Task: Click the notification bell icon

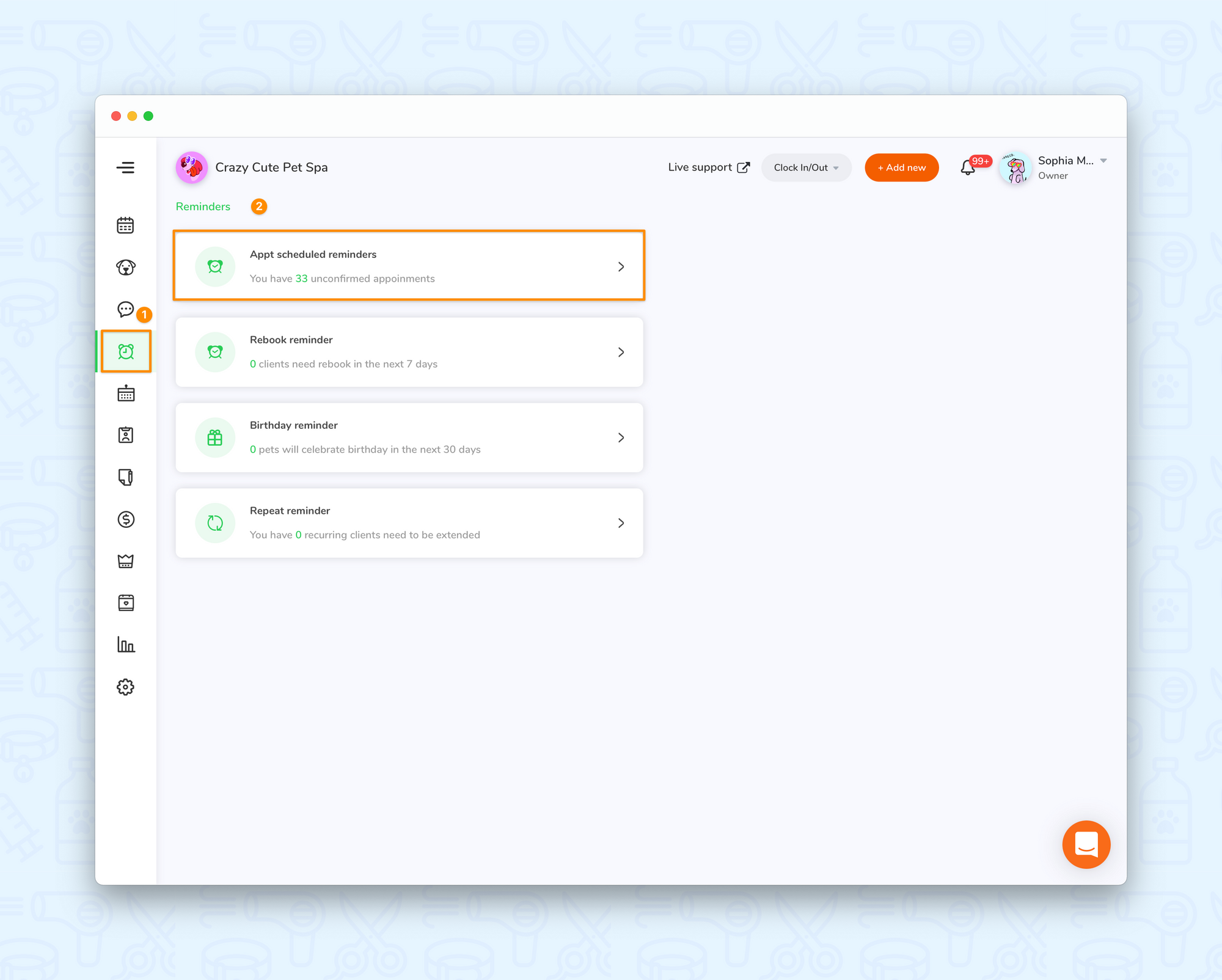Action: pyautogui.click(x=967, y=168)
